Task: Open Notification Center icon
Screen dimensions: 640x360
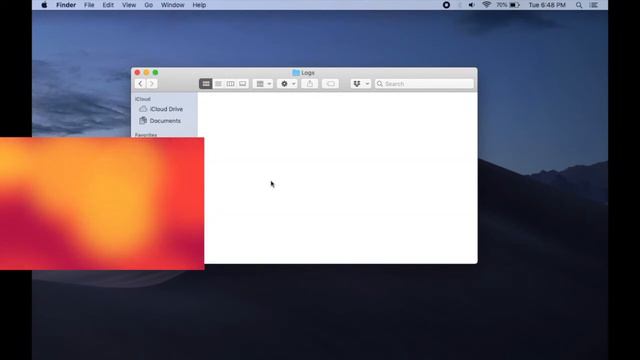Action: [x=594, y=5]
